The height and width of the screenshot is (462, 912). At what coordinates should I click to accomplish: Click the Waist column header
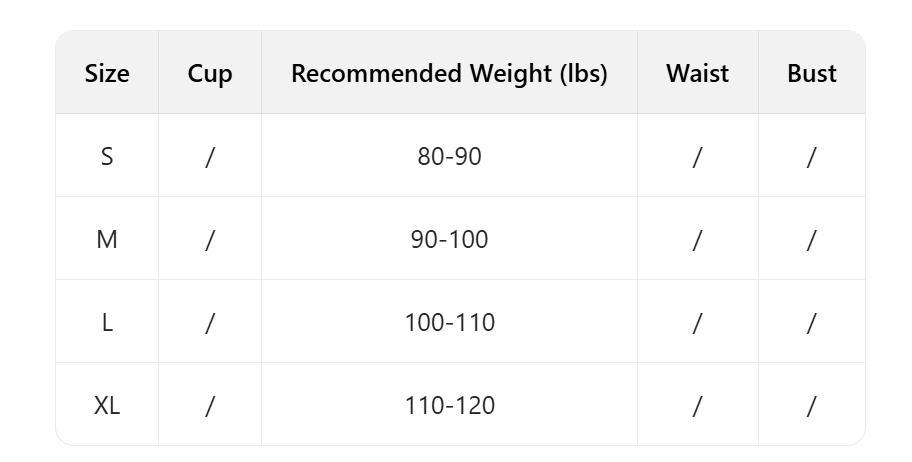(x=697, y=73)
